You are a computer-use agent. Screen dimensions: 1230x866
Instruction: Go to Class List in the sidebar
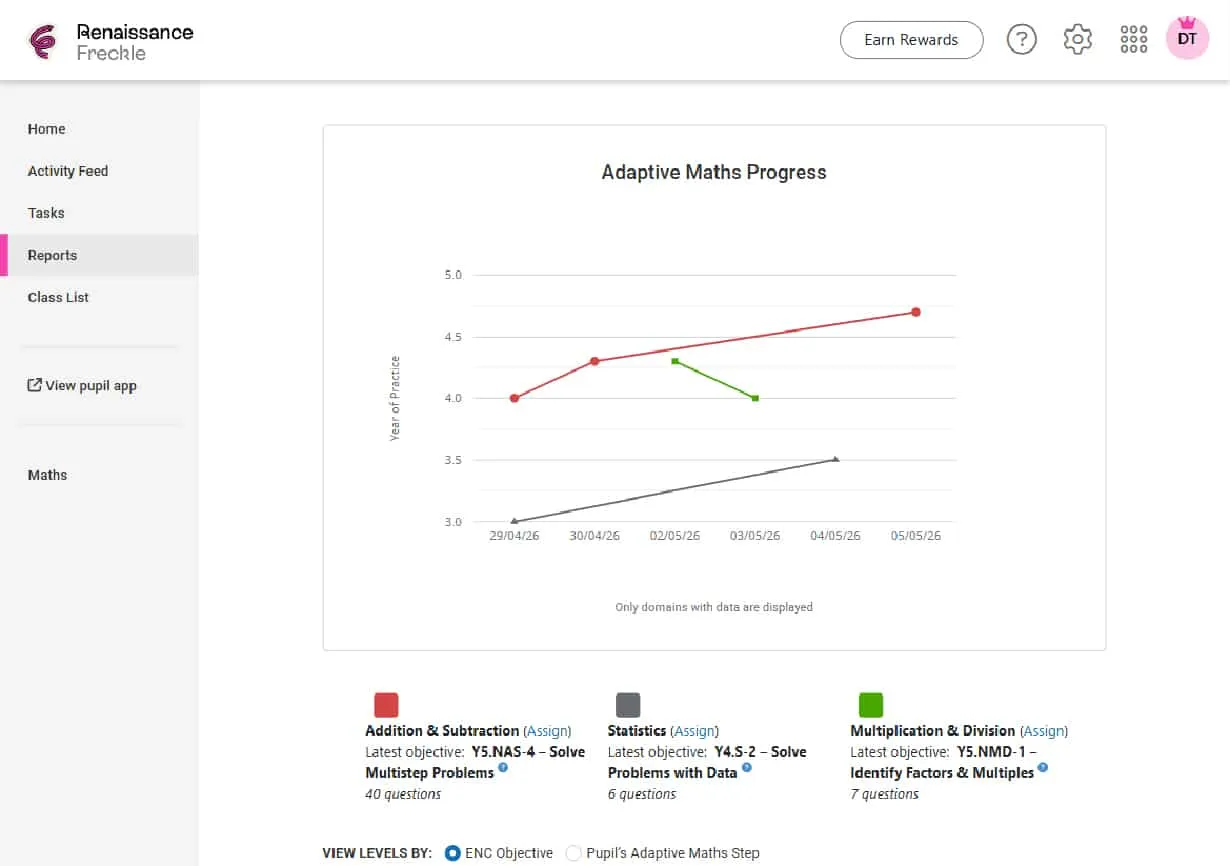[58, 297]
